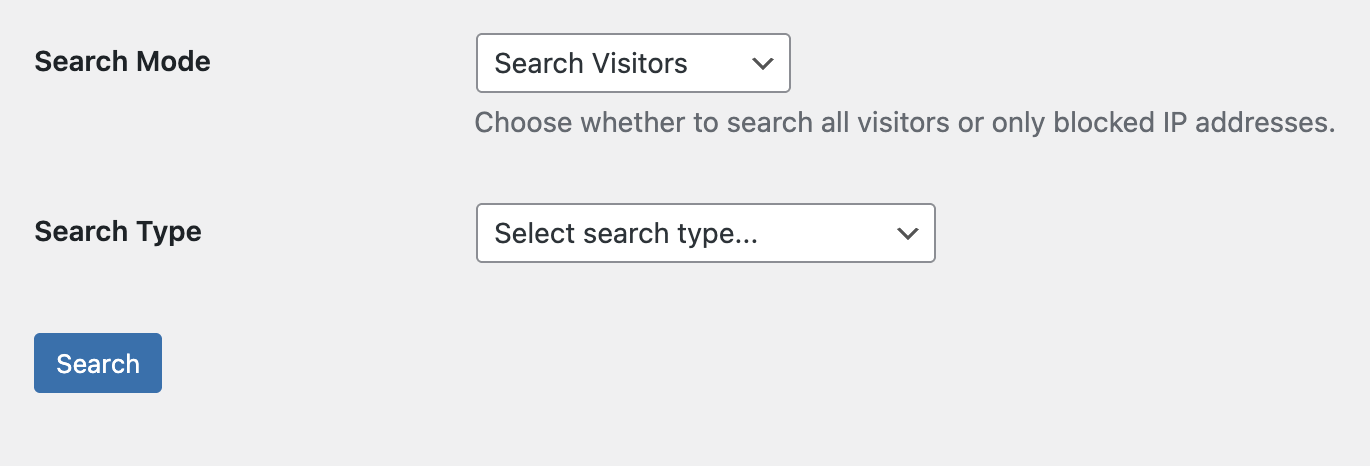This screenshot has height=466, width=1370.
Task: Show the search type options list
Action: 705,233
